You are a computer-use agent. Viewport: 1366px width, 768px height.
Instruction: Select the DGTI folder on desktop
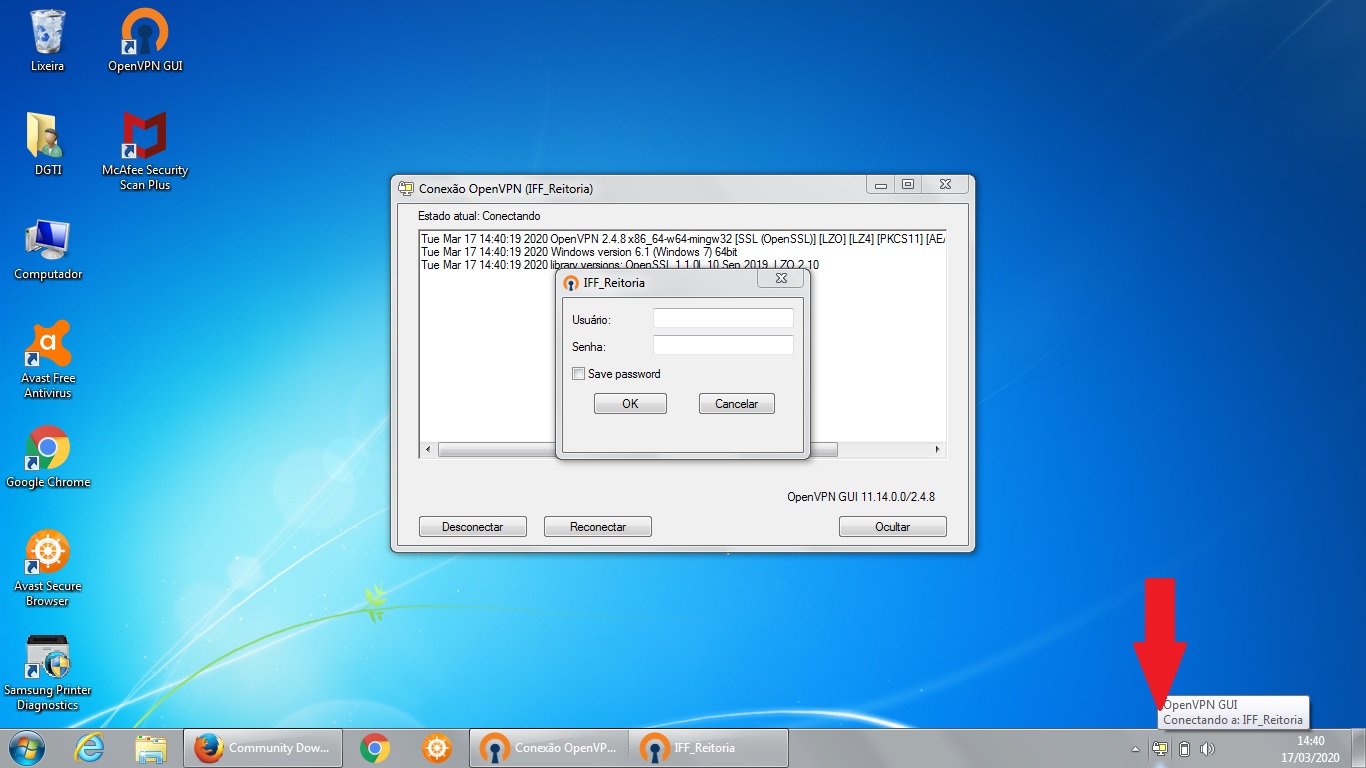pos(47,144)
